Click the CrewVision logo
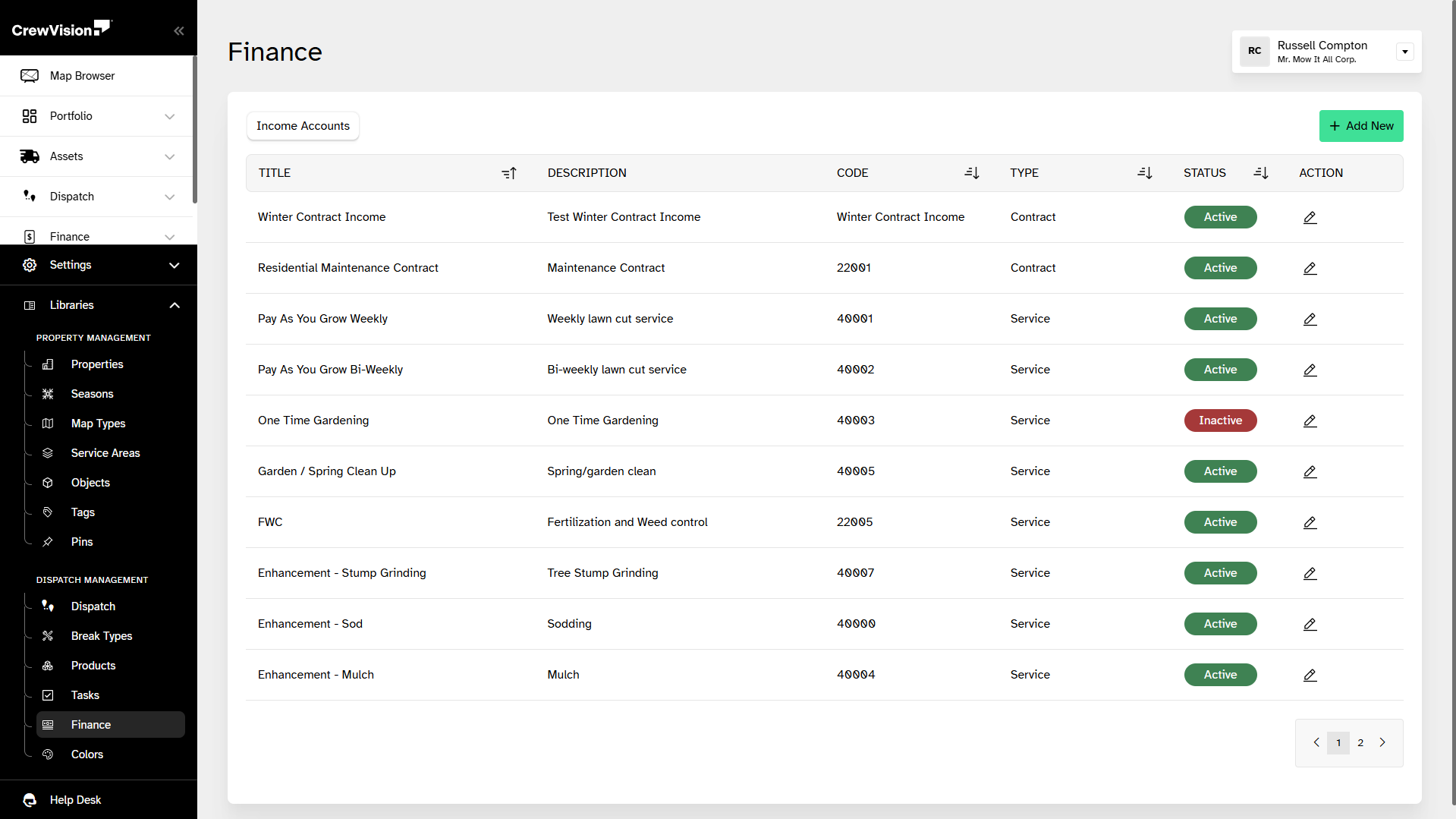This screenshot has height=819, width=1456. click(x=61, y=29)
